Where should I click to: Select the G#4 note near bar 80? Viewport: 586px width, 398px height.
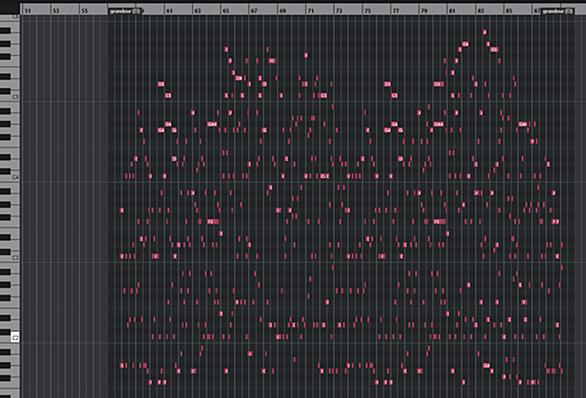point(438,124)
